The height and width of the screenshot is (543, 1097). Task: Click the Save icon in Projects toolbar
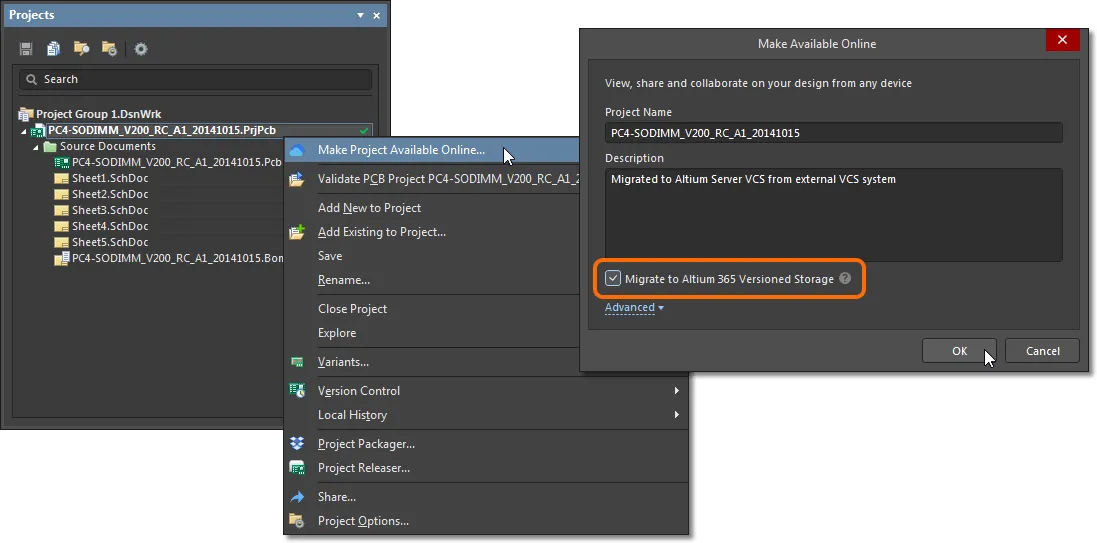tap(26, 49)
